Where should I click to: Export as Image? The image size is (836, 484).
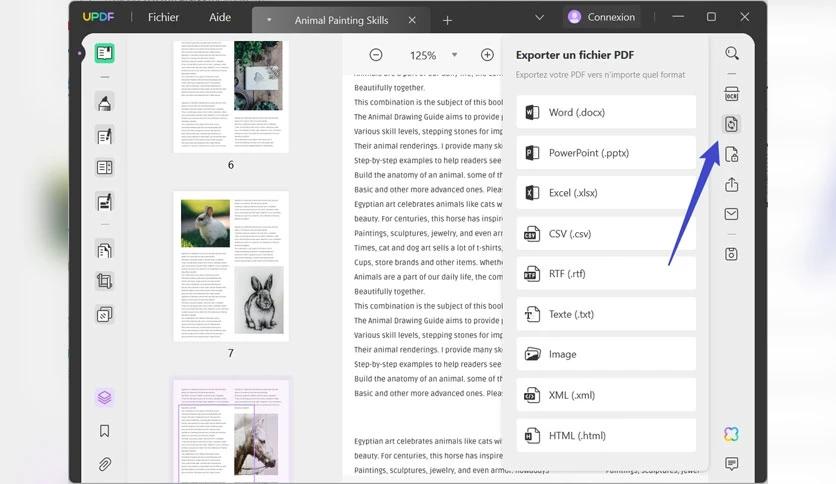(x=606, y=354)
